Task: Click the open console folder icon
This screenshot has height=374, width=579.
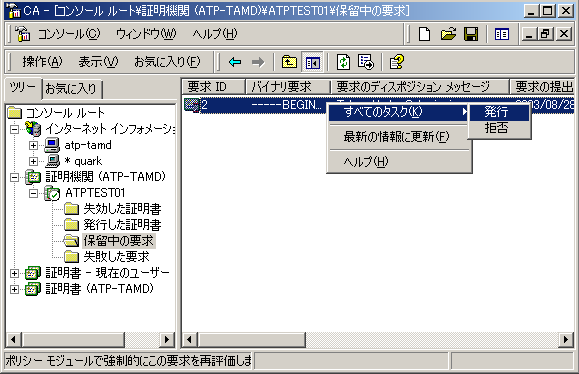Action: (448, 34)
